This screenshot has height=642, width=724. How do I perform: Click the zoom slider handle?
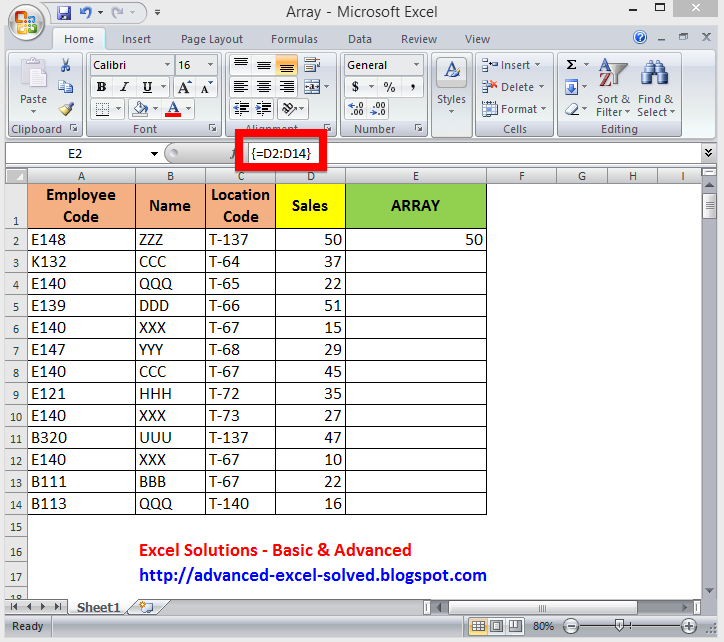click(620, 626)
